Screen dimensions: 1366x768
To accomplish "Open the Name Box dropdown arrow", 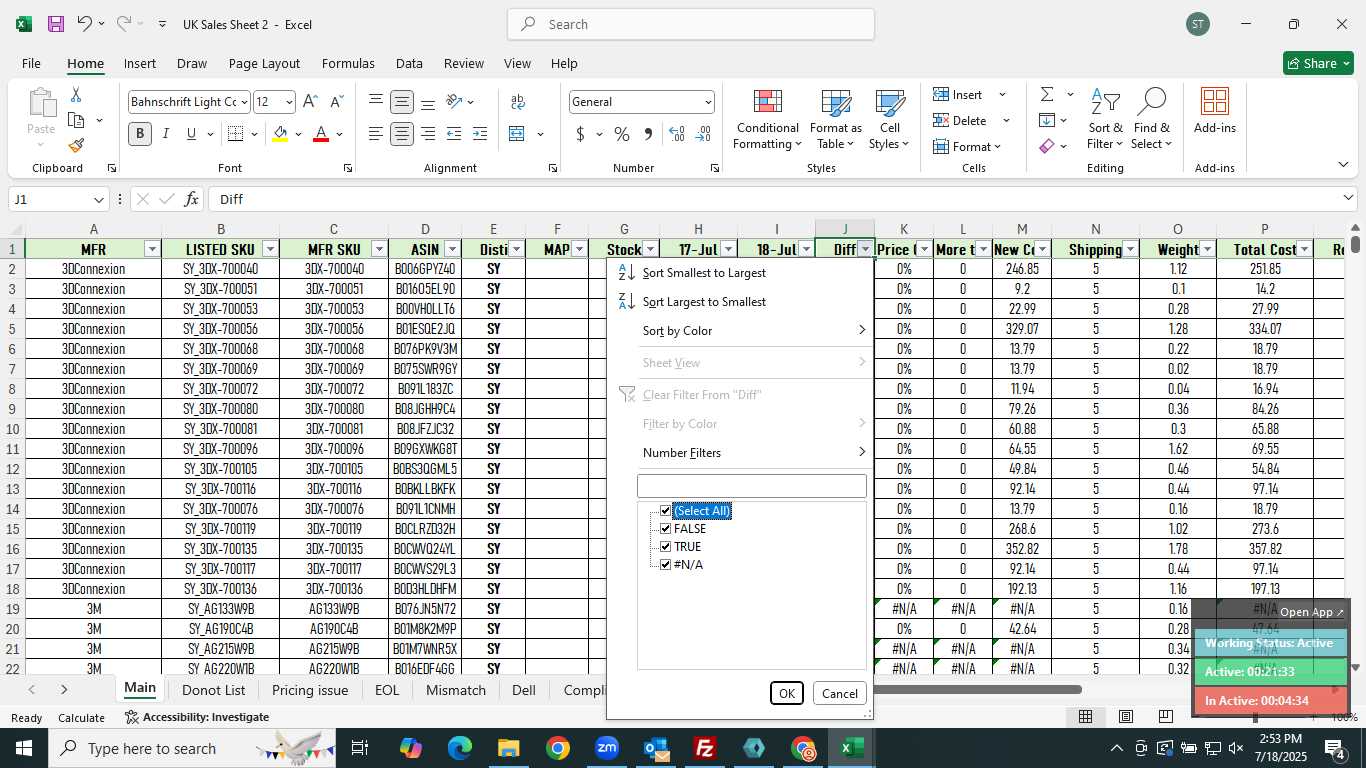I will coord(98,199).
